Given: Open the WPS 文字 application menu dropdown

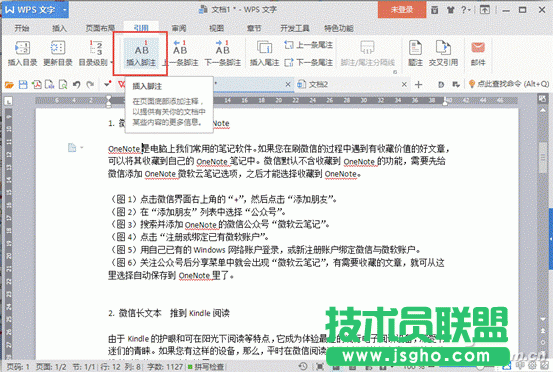Looking at the screenshot, I should click(65, 10).
